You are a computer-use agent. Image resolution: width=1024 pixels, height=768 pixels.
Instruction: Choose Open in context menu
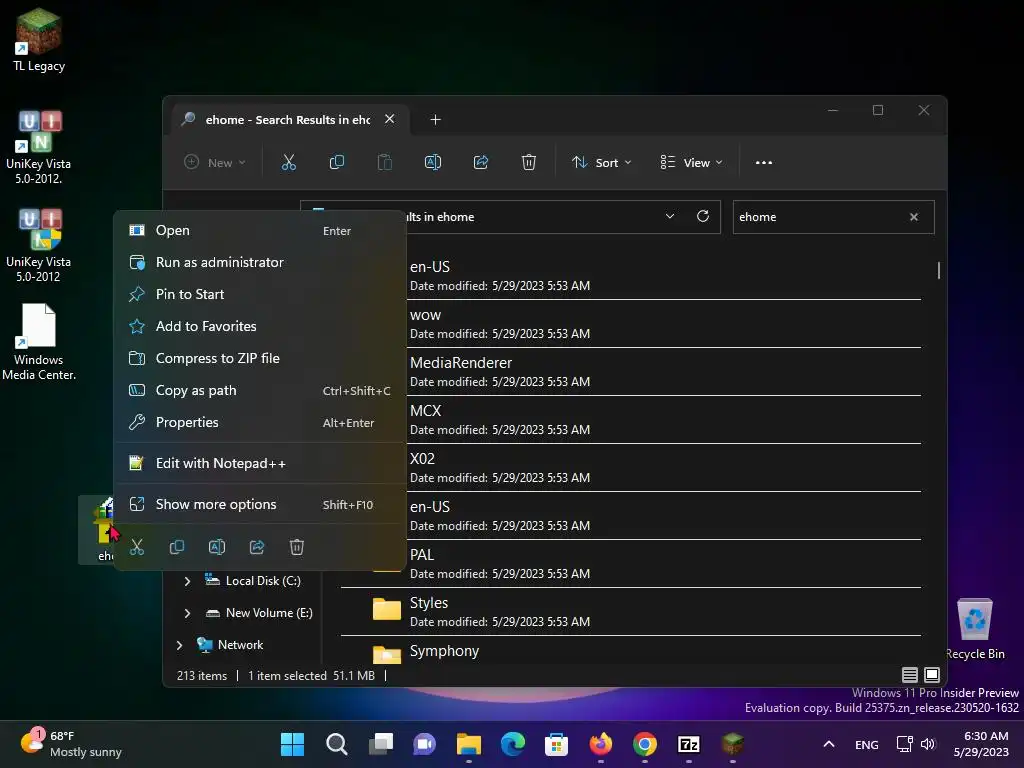pyautogui.click(x=260, y=231)
